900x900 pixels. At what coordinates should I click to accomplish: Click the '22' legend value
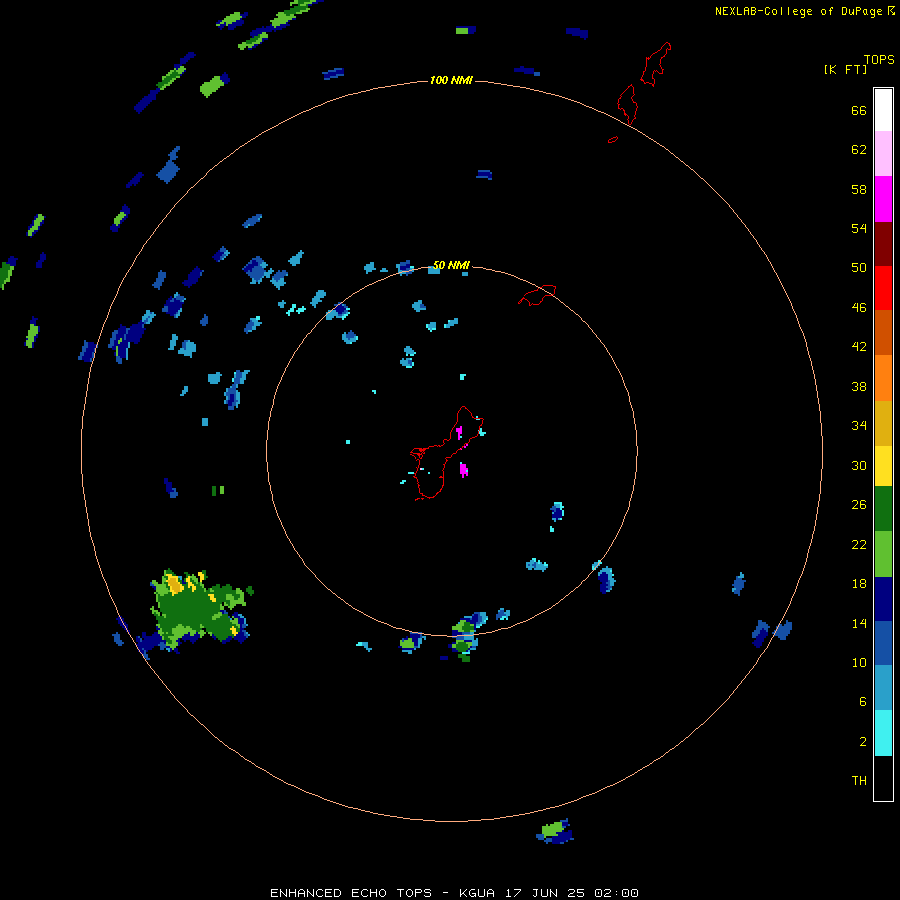tap(859, 544)
